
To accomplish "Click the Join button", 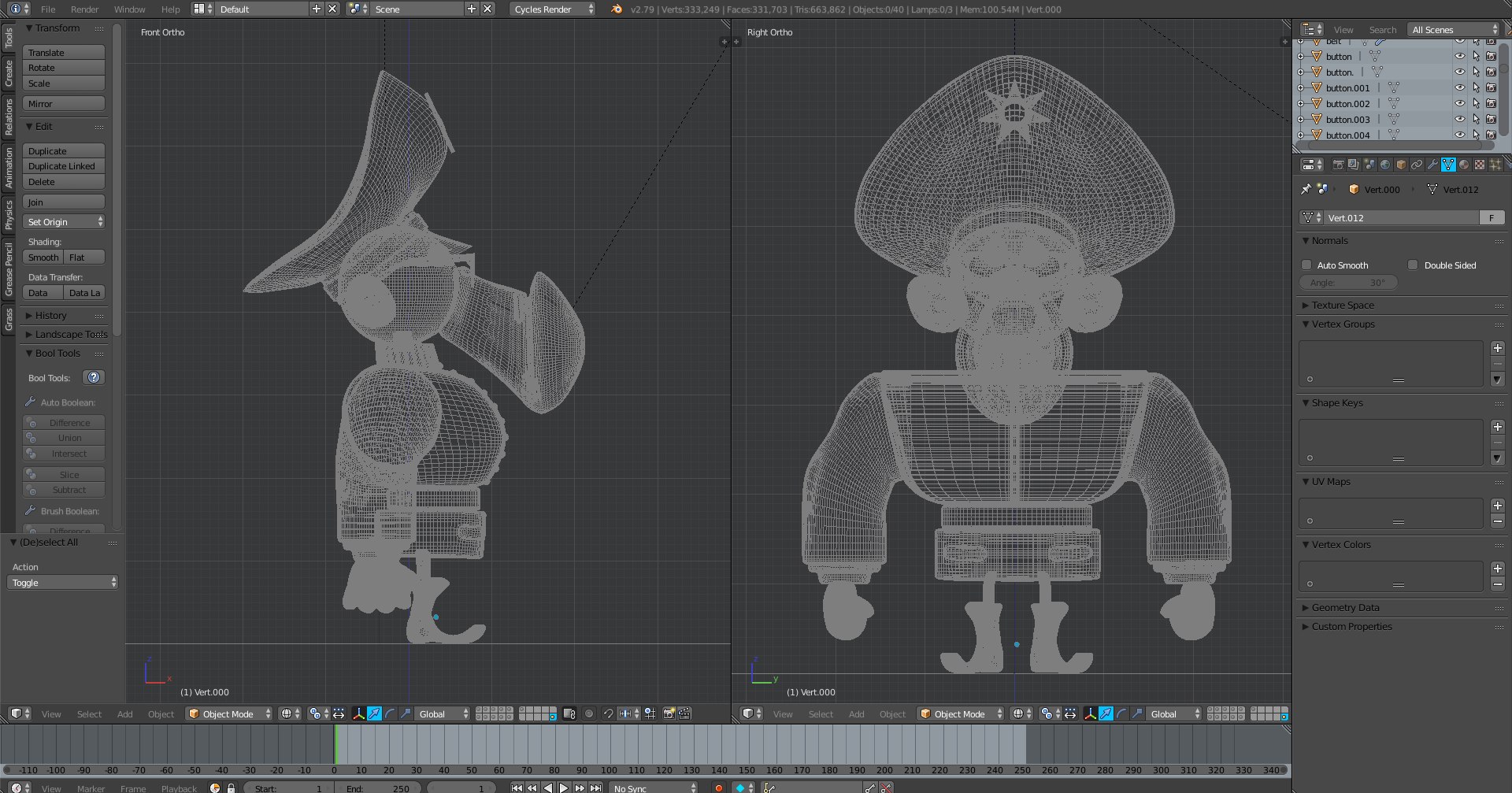I will [64, 202].
